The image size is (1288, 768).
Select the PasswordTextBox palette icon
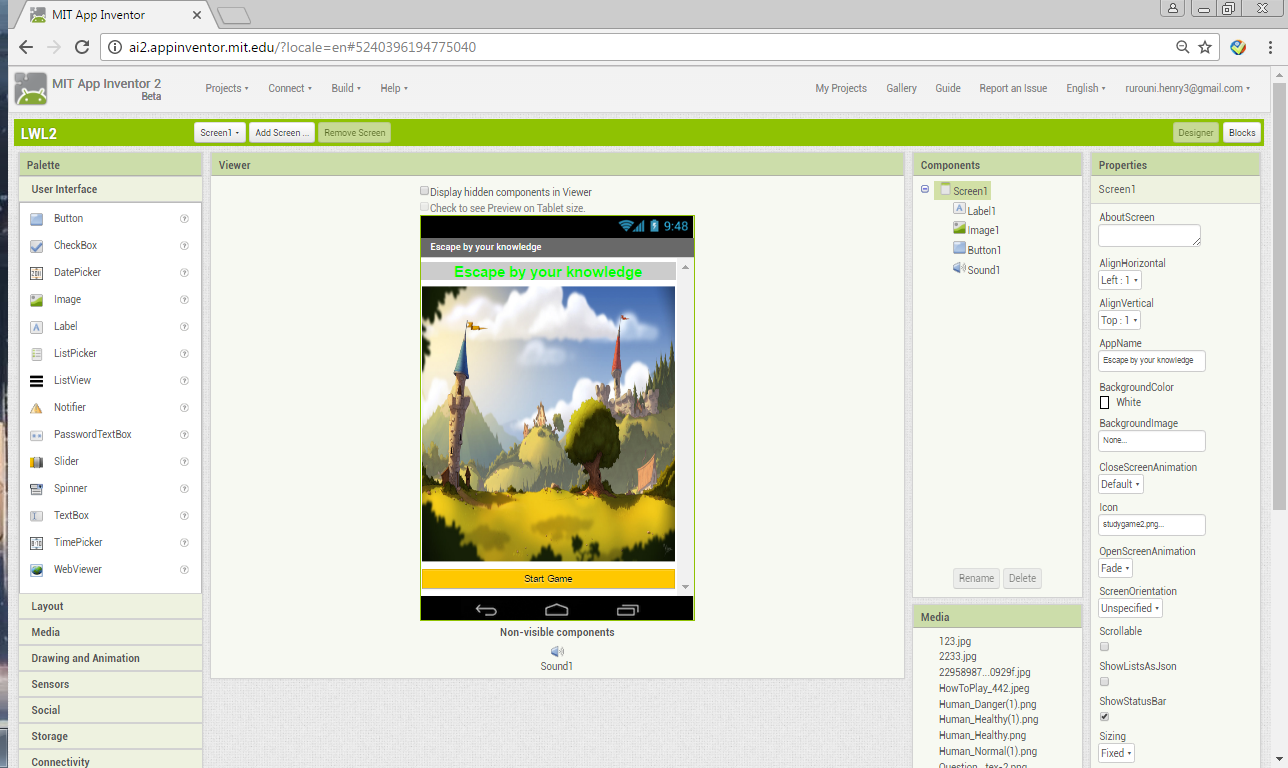click(37, 435)
